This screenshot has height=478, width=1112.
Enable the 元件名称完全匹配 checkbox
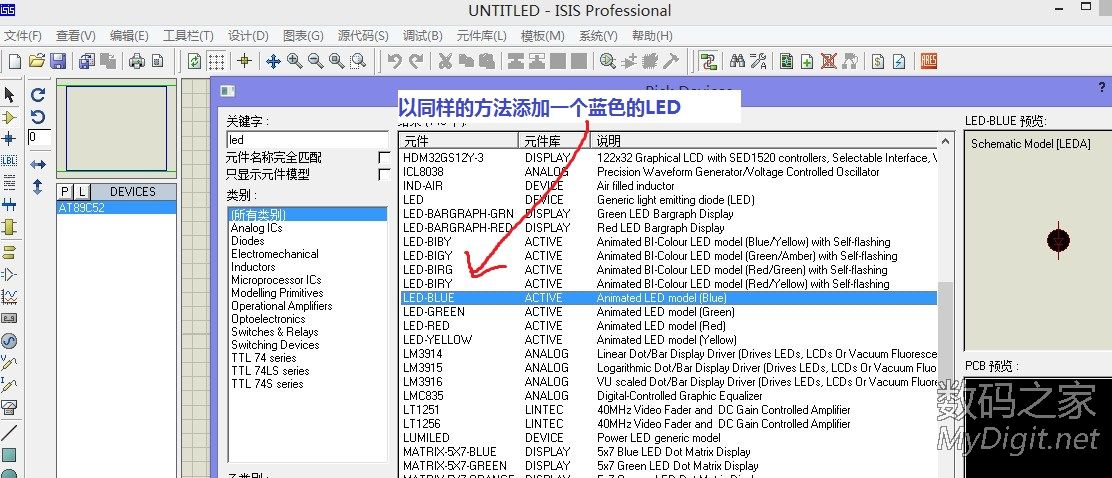point(384,158)
